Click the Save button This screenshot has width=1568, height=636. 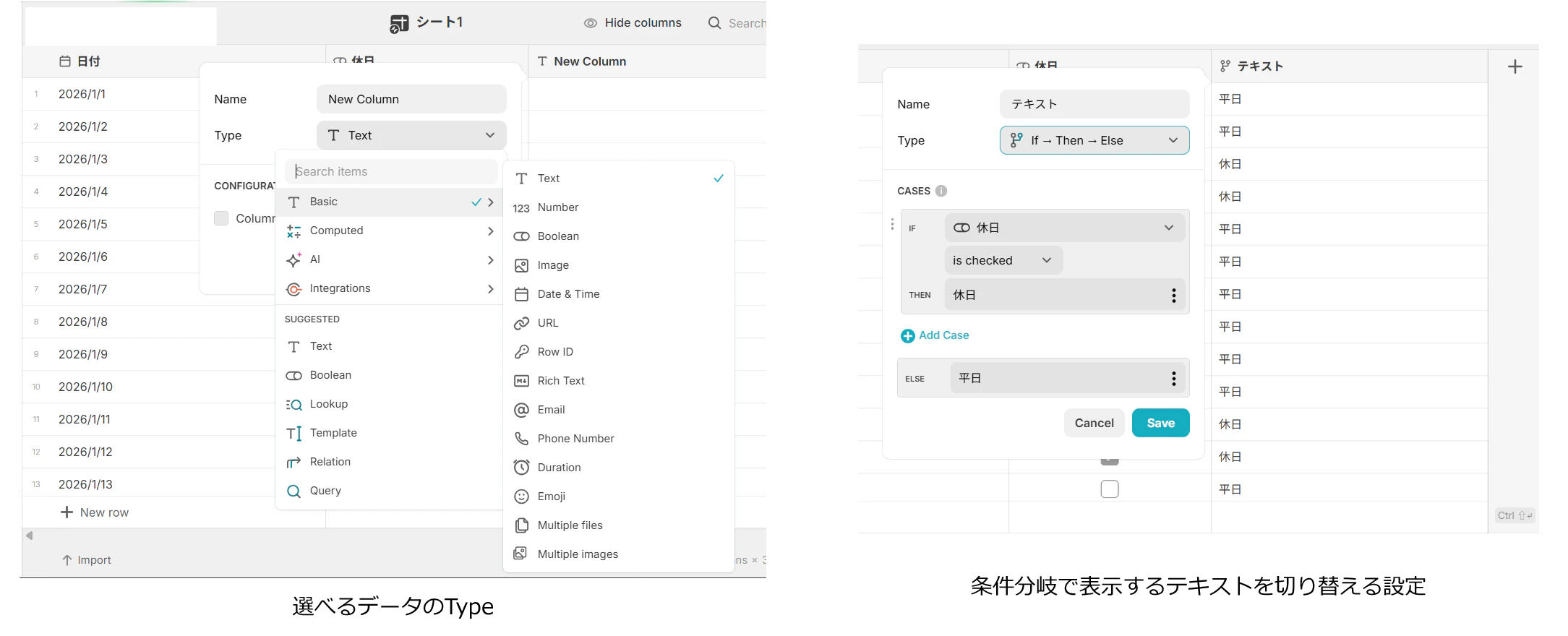pos(1160,423)
